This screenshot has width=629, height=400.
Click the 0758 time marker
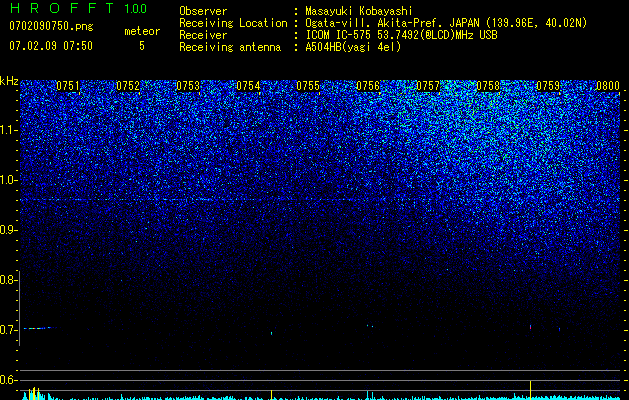click(x=488, y=85)
